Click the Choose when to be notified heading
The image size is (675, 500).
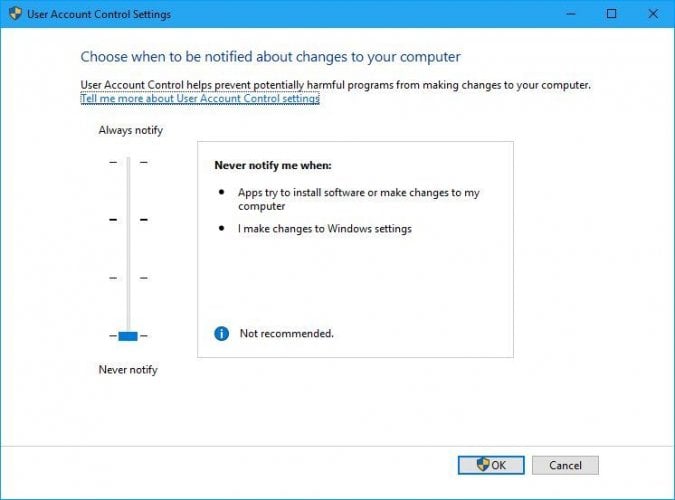pyautogui.click(x=270, y=57)
